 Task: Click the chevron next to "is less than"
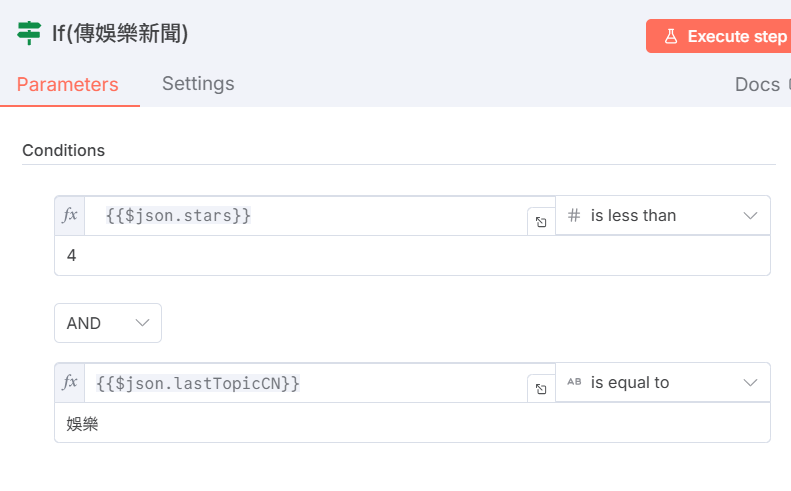751,215
